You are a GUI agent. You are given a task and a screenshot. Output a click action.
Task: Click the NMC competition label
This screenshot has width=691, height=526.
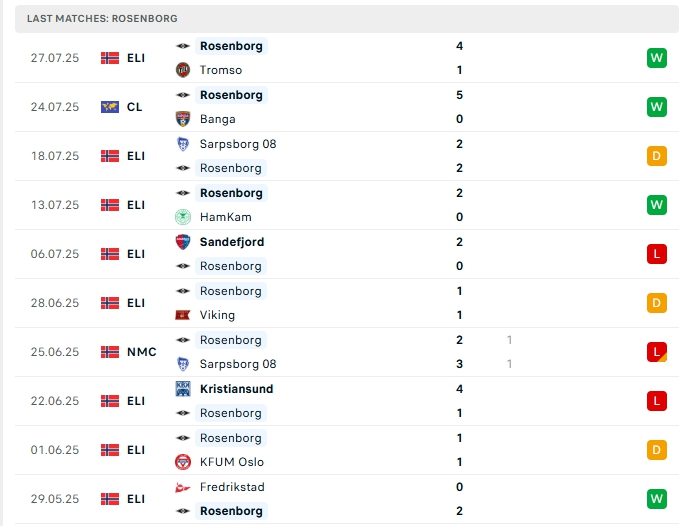141,352
